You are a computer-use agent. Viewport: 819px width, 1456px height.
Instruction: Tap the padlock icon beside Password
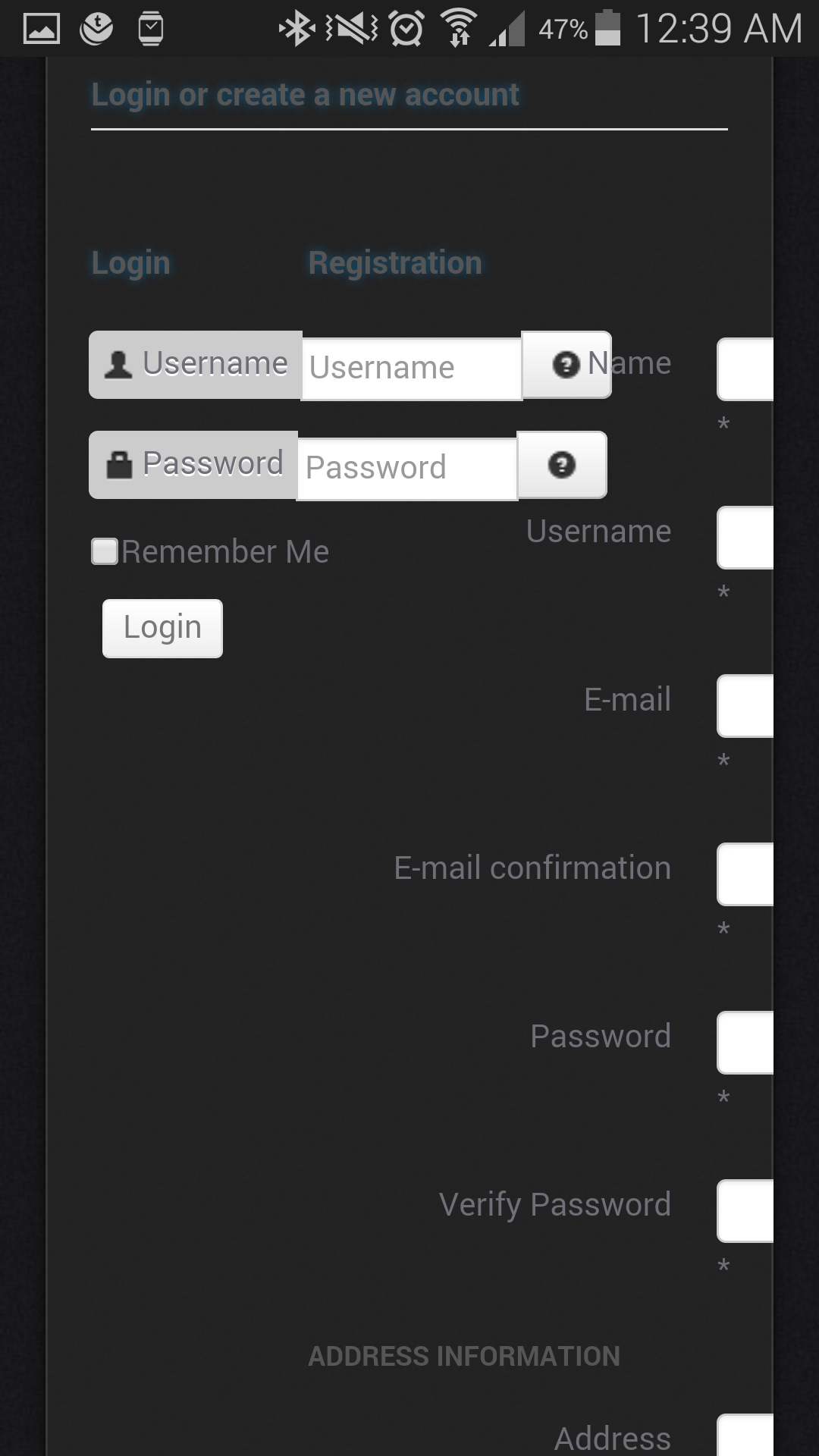pyautogui.click(x=119, y=464)
